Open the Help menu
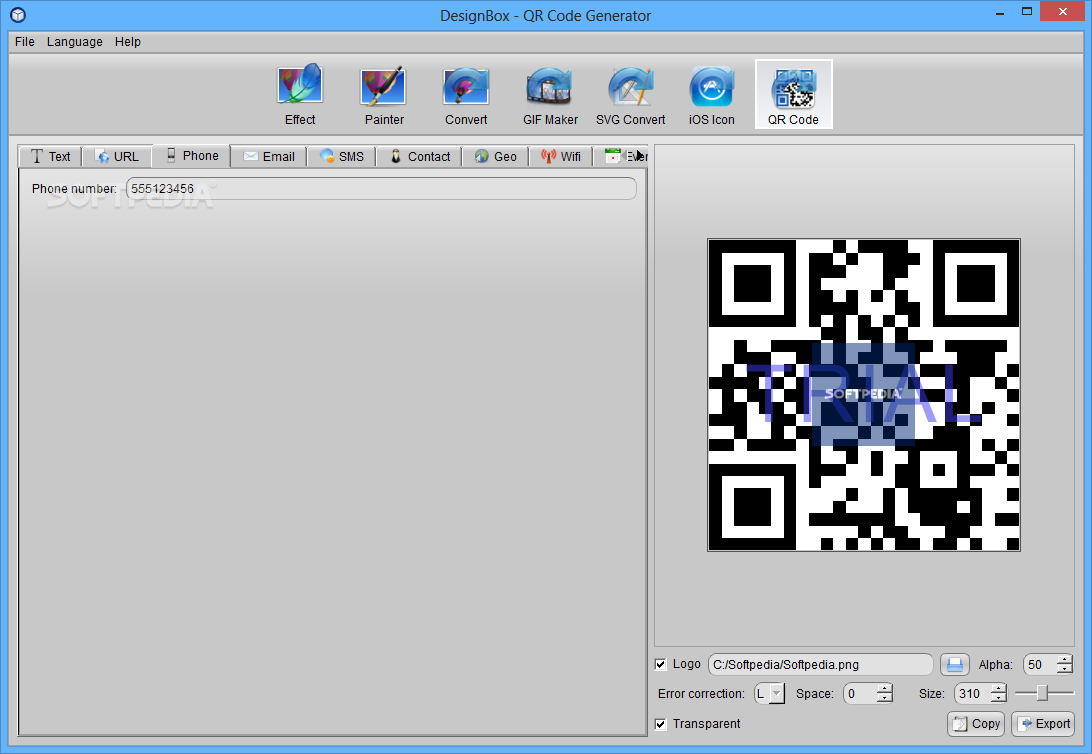This screenshot has width=1092, height=754. click(x=127, y=42)
